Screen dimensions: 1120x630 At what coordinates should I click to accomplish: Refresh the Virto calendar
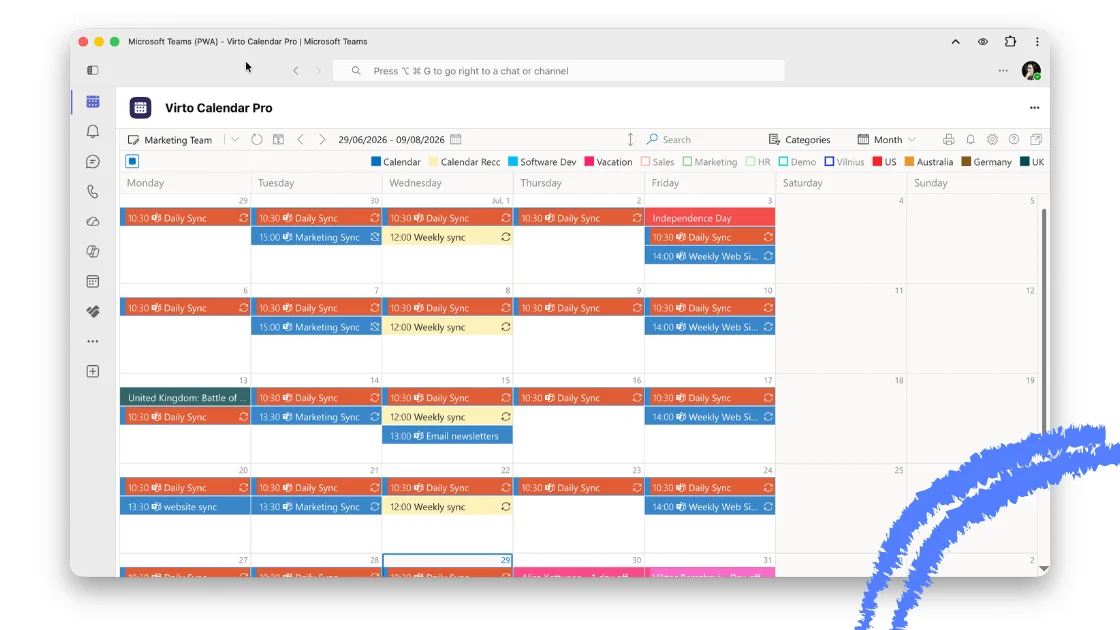(x=256, y=139)
